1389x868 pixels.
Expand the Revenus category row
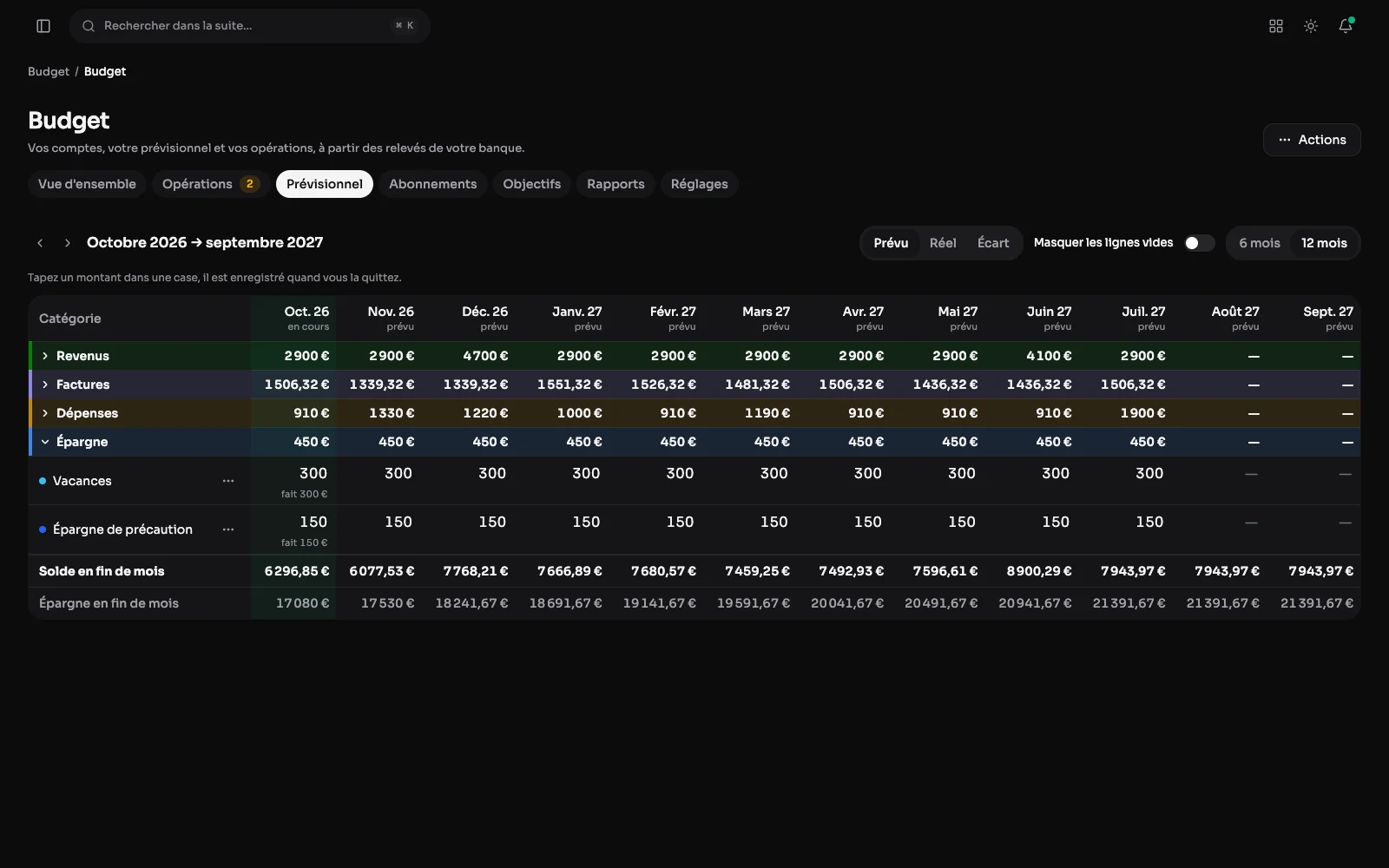click(x=45, y=356)
